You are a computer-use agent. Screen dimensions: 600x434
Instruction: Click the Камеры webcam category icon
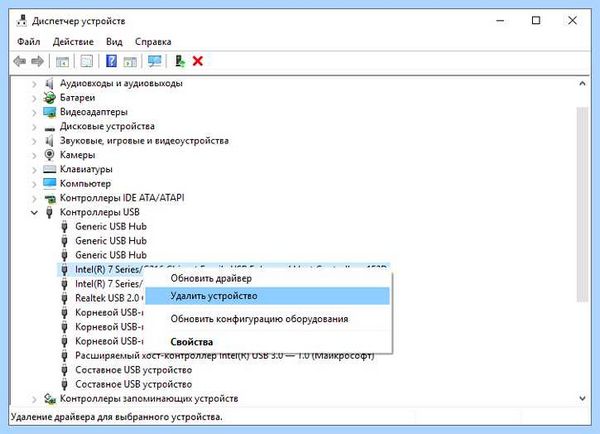49,155
